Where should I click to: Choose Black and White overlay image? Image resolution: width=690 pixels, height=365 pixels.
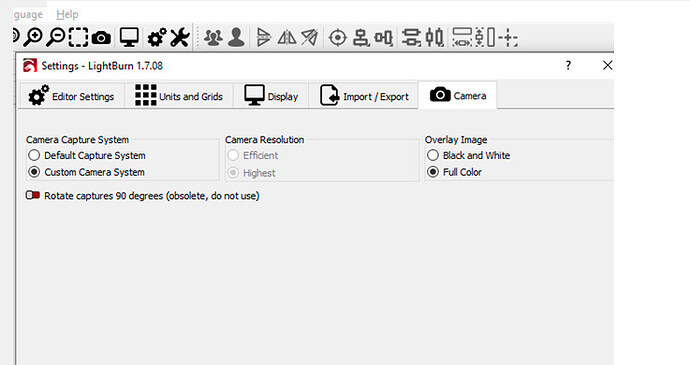coord(433,155)
